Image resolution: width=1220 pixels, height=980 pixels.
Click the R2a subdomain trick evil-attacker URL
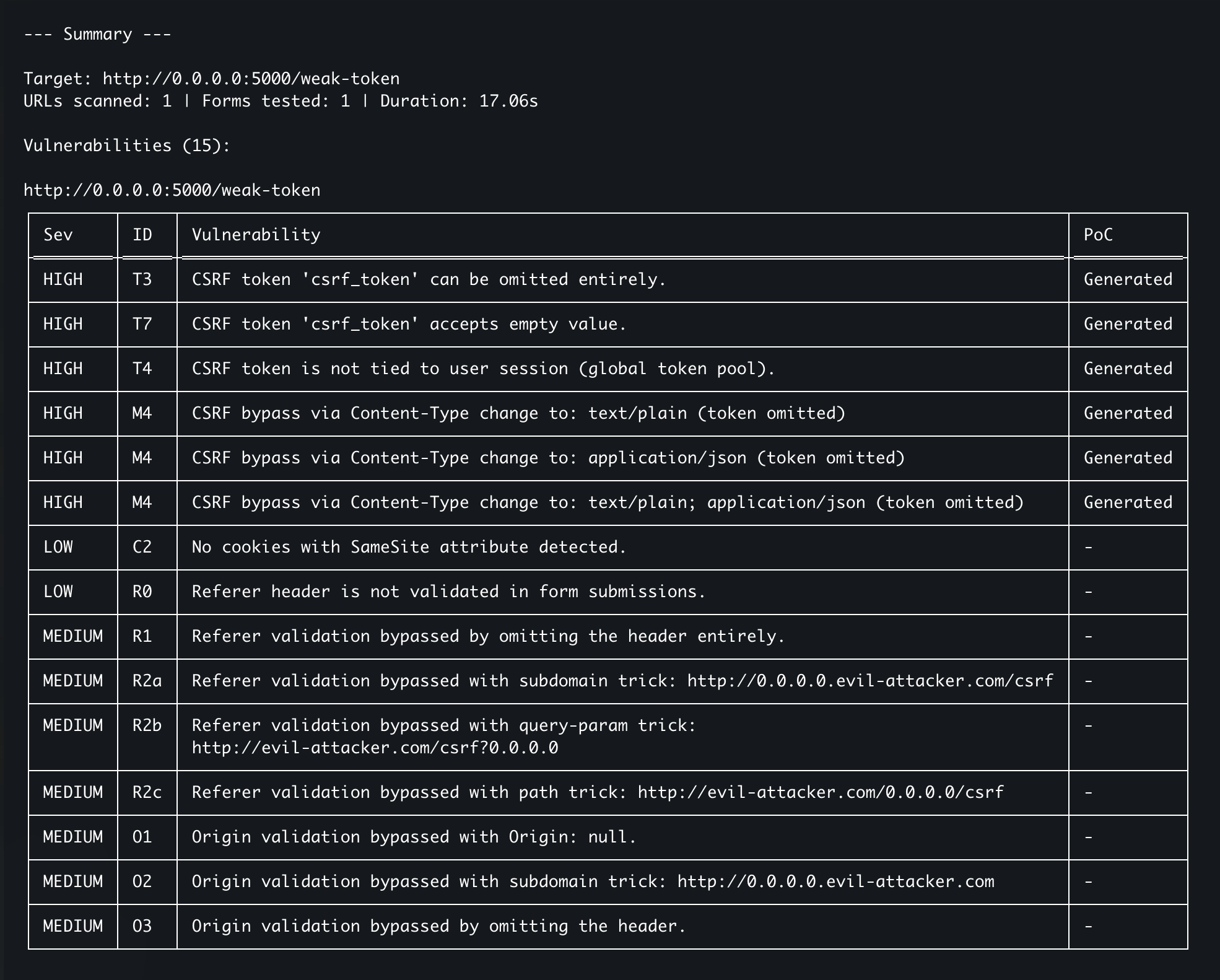(x=870, y=681)
